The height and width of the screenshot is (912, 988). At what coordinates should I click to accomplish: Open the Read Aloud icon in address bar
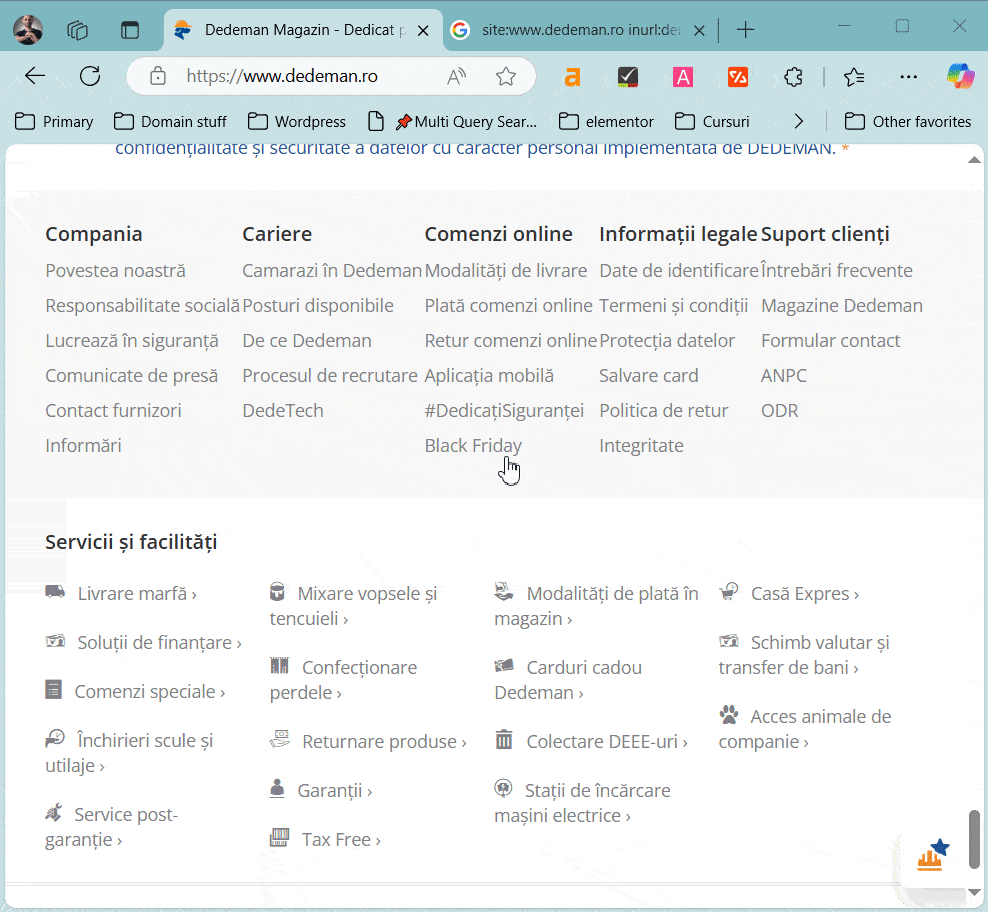click(x=457, y=76)
